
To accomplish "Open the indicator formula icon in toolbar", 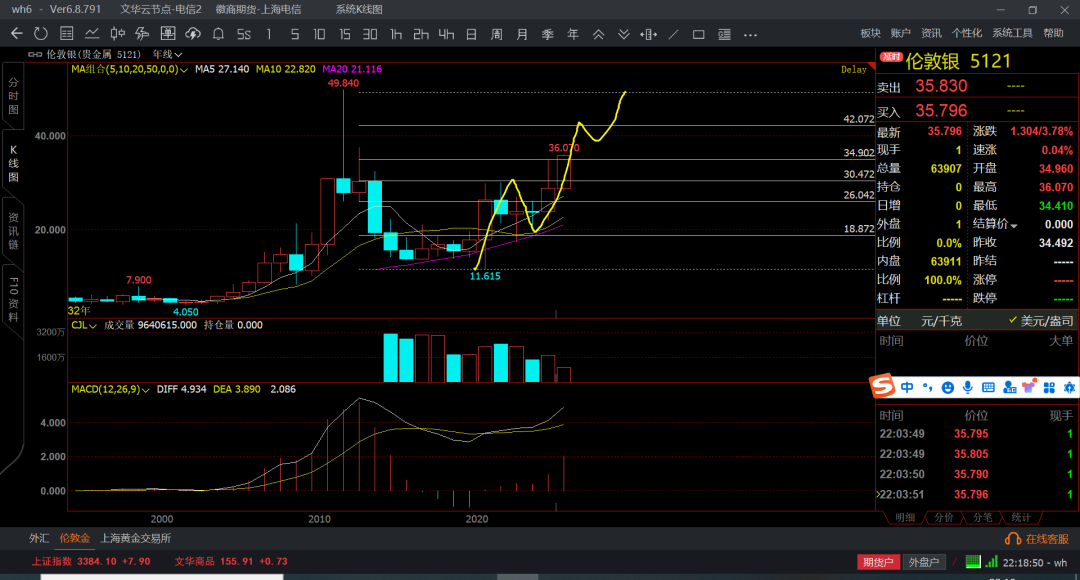I will (143, 34).
